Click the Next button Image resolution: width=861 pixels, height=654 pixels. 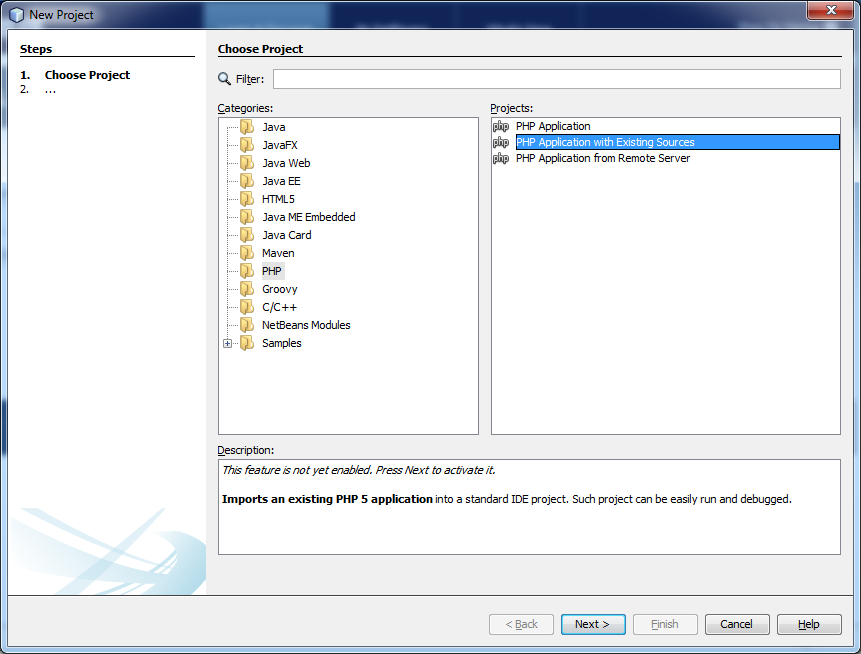[593, 624]
